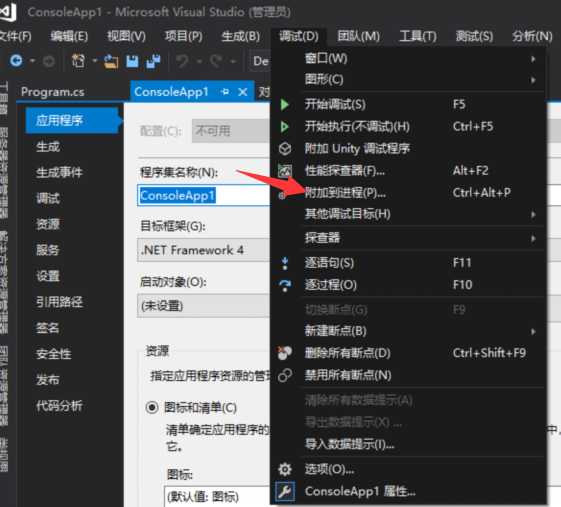Open the 配置 不可用 dropdown
Viewport: 561px width, 507px height.
pos(231,131)
